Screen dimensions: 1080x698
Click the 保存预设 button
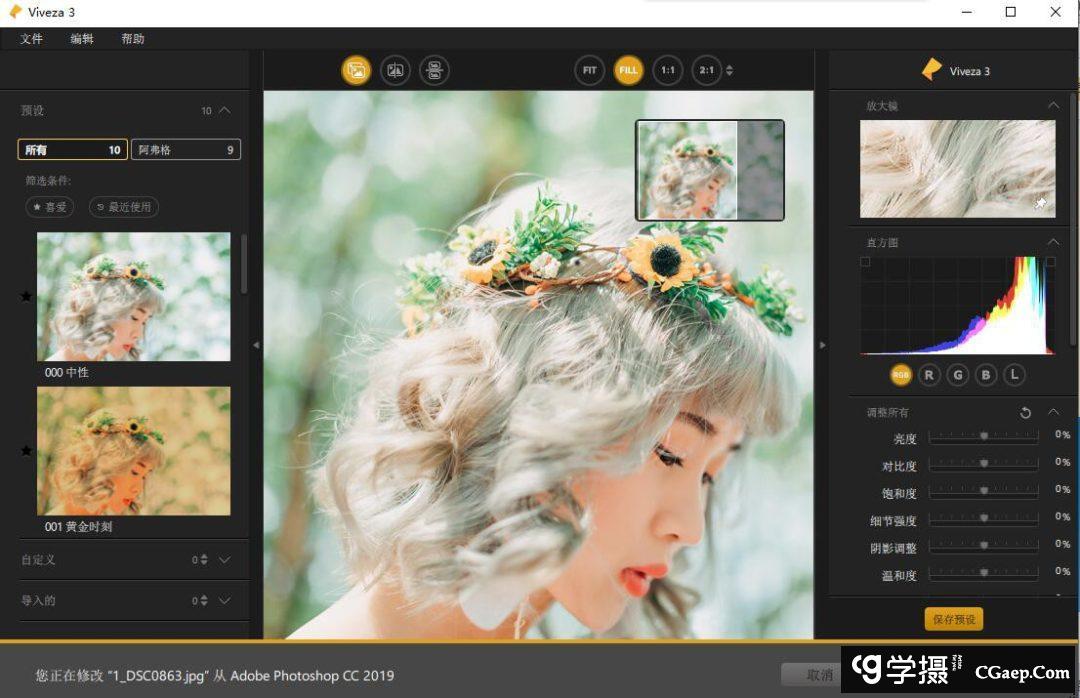click(x=953, y=619)
